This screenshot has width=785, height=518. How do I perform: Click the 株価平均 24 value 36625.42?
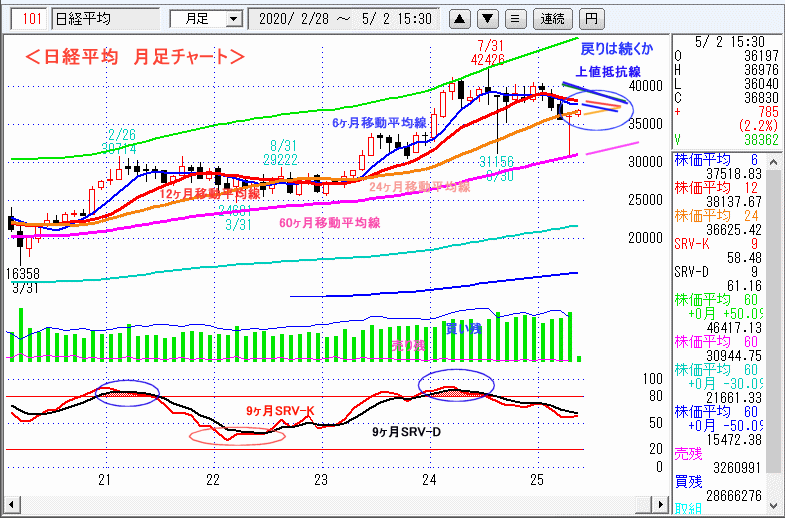point(734,230)
